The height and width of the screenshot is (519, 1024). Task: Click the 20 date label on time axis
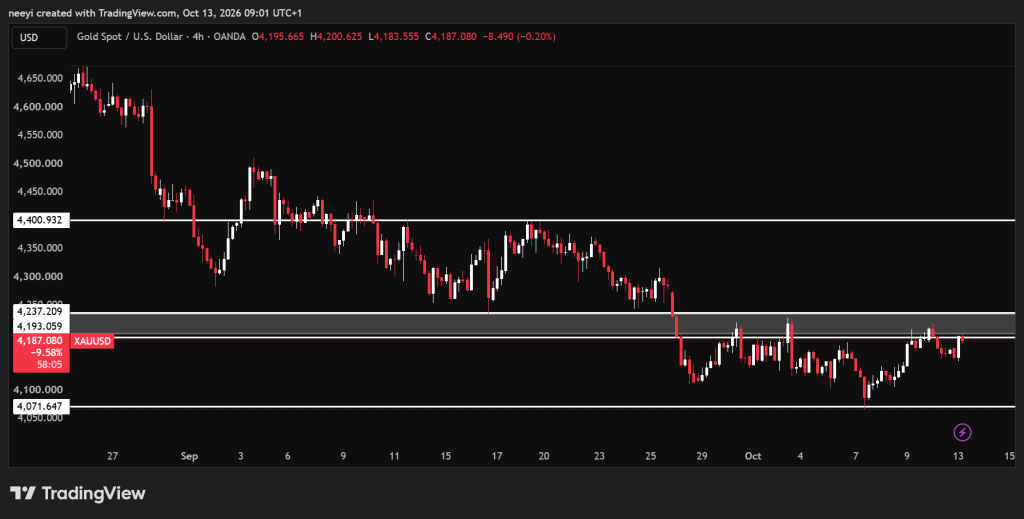[x=544, y=456]
